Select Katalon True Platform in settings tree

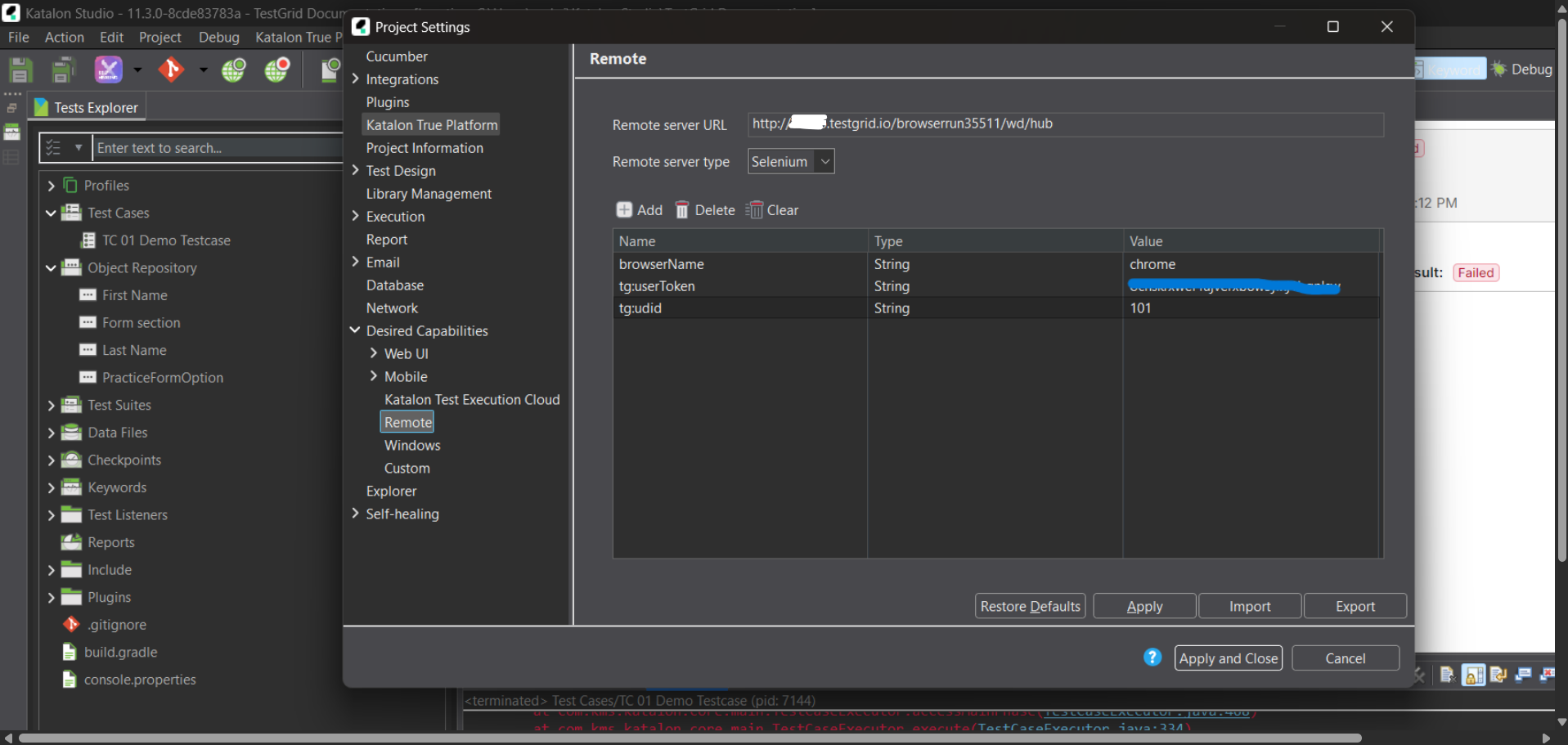pyautogui.click(x=431, y=124)
